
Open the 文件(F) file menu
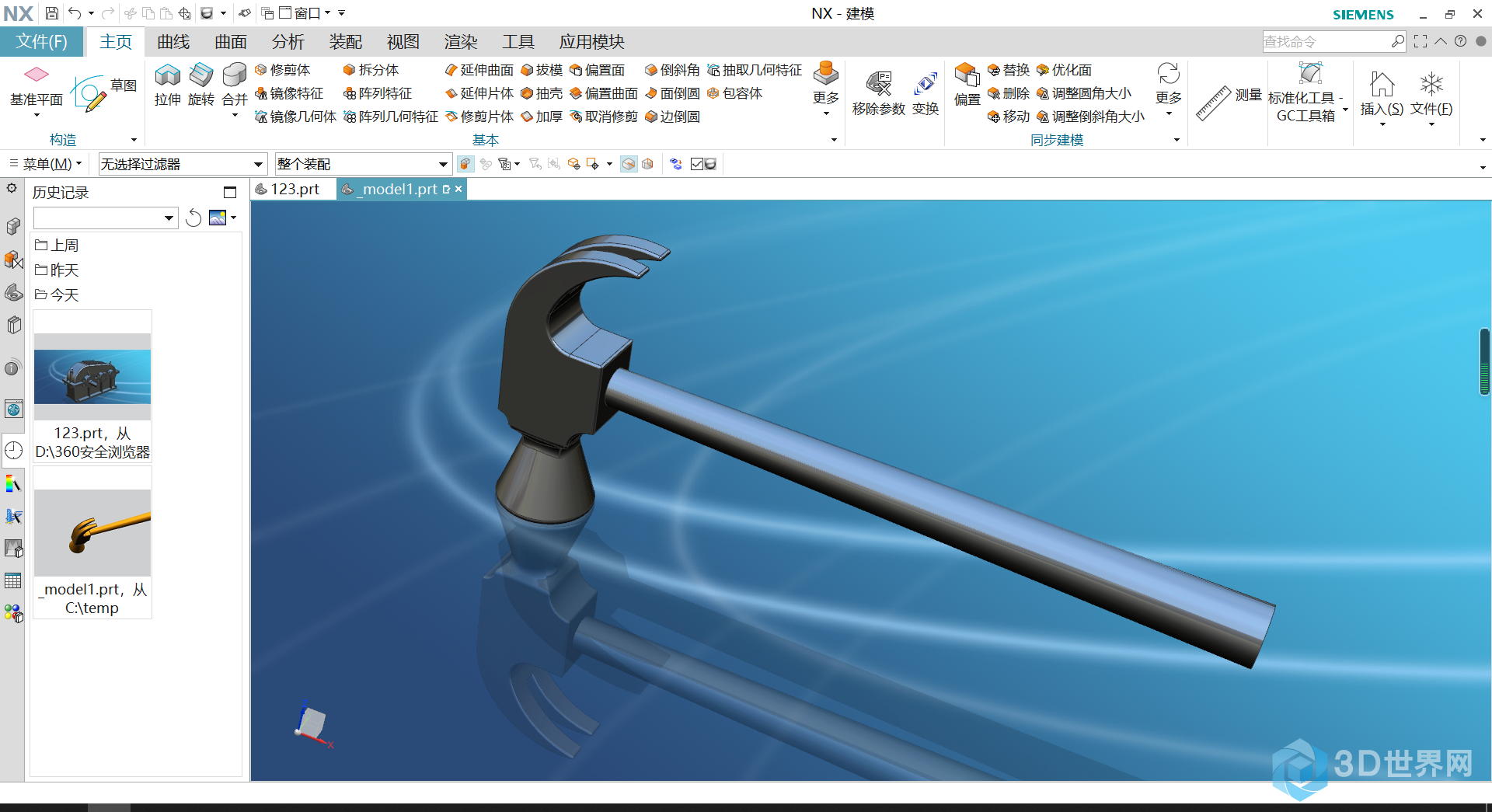point(41,41)
